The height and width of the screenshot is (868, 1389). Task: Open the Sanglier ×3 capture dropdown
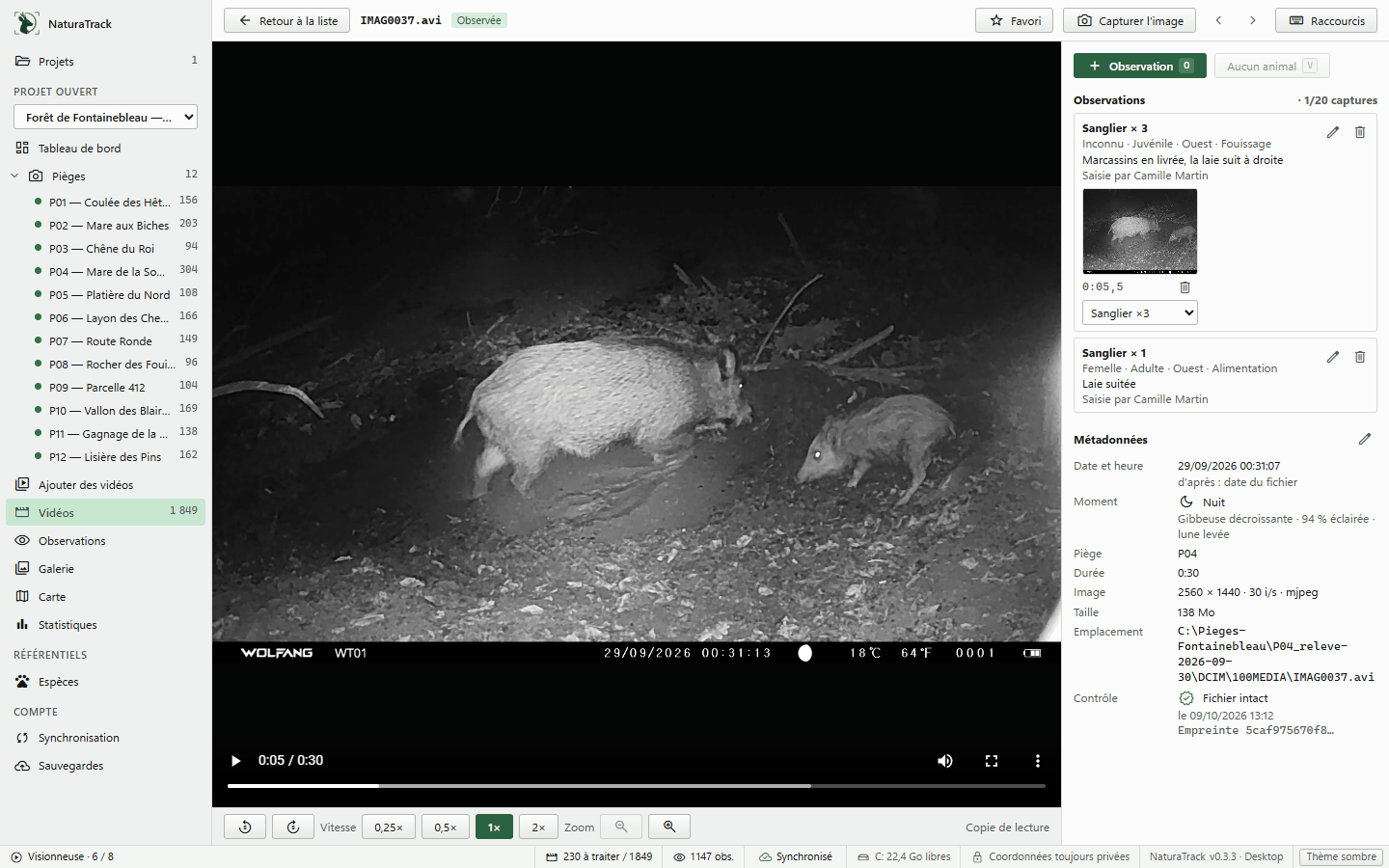1140,312
